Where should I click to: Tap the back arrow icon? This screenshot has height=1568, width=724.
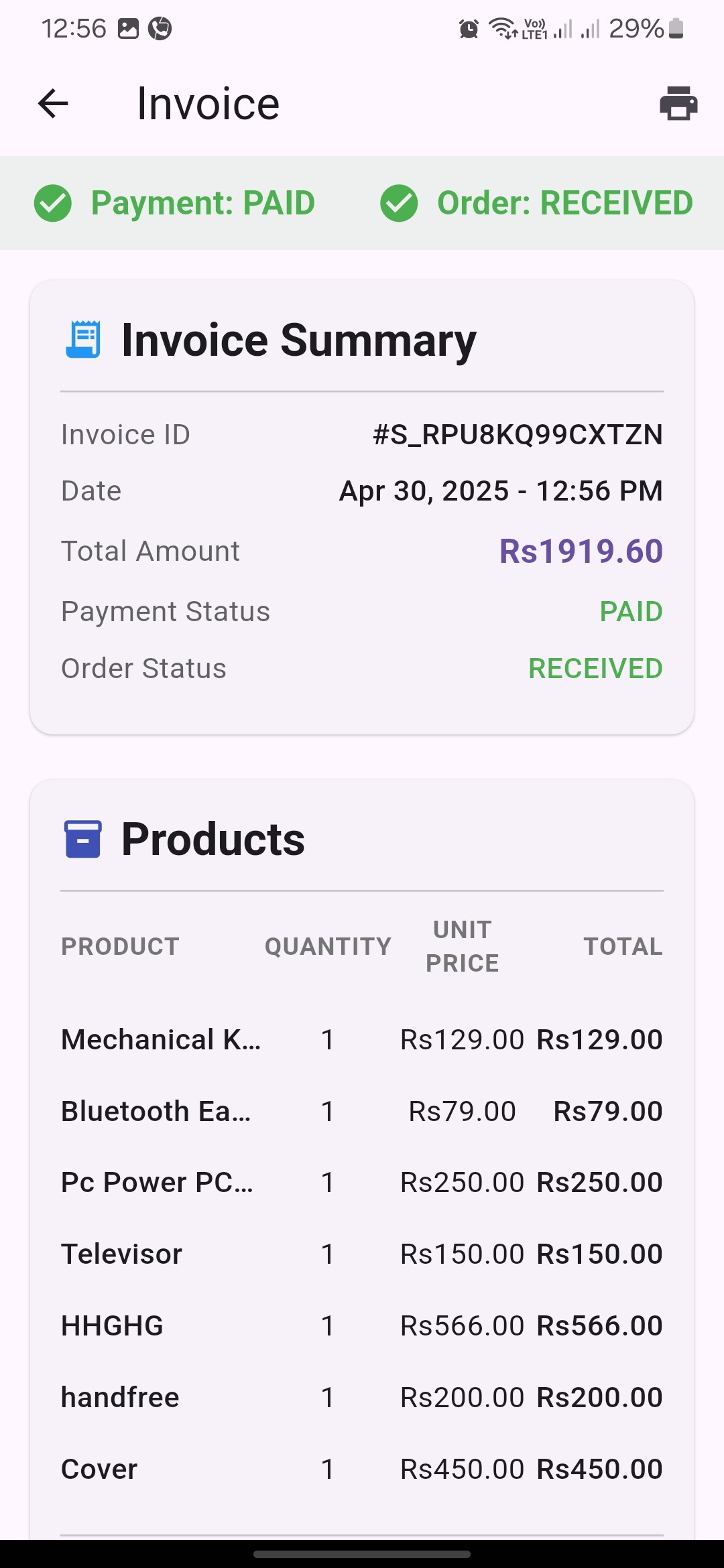(x=54, y=104)
